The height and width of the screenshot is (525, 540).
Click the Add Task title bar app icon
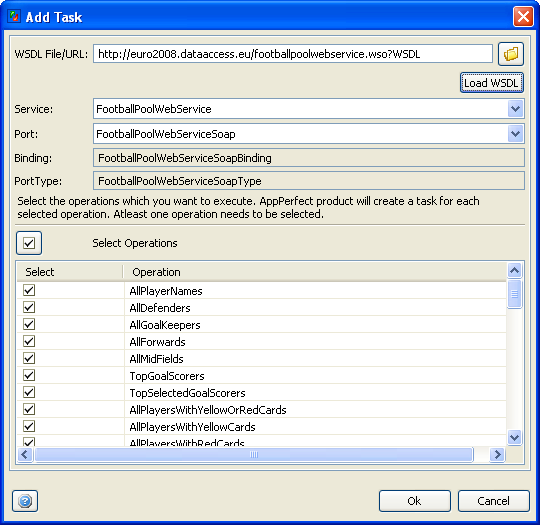coord(14,16)
